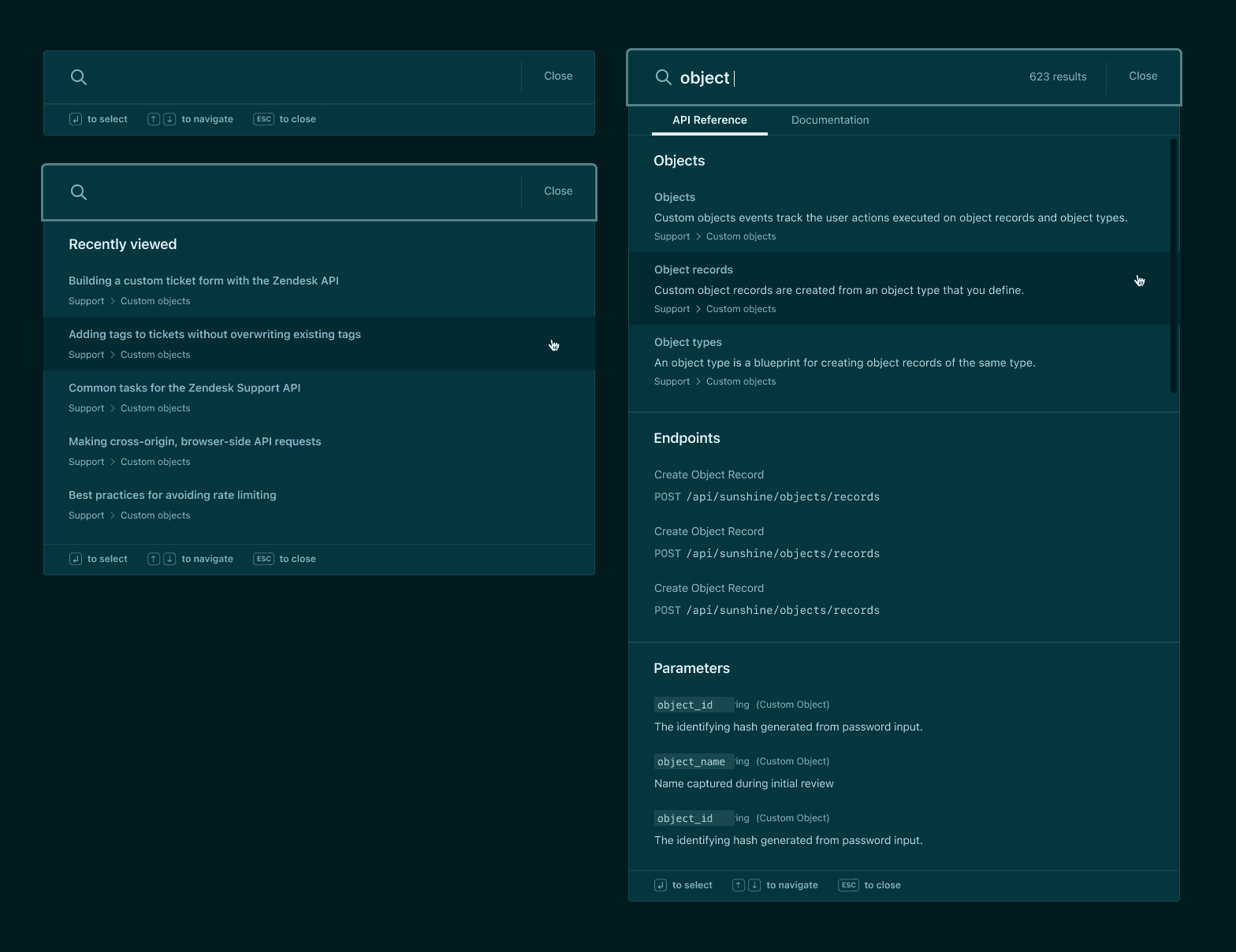
Task: Click the magnifier icon in the standalone empty search bar
Action: 79,77
